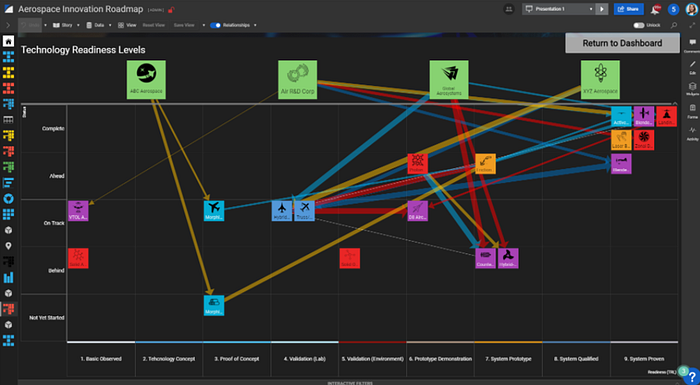The image size is (700, 385).
Task: Open the Save View dropdown arrow
Action: 204,25
